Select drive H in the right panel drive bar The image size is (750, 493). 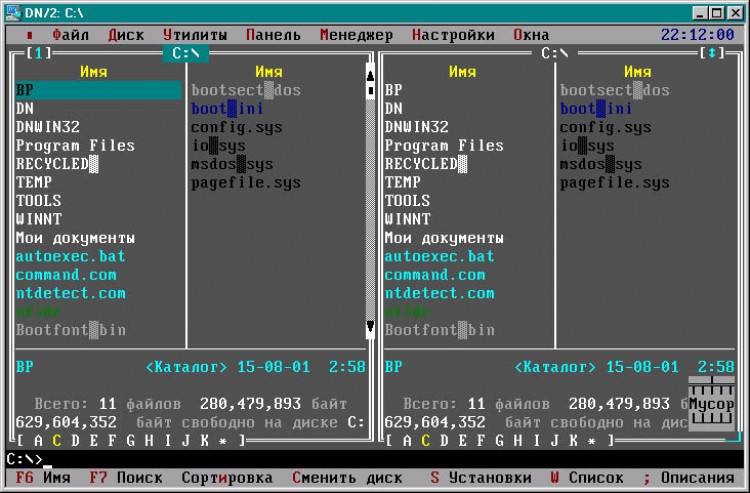click(518, 440)
